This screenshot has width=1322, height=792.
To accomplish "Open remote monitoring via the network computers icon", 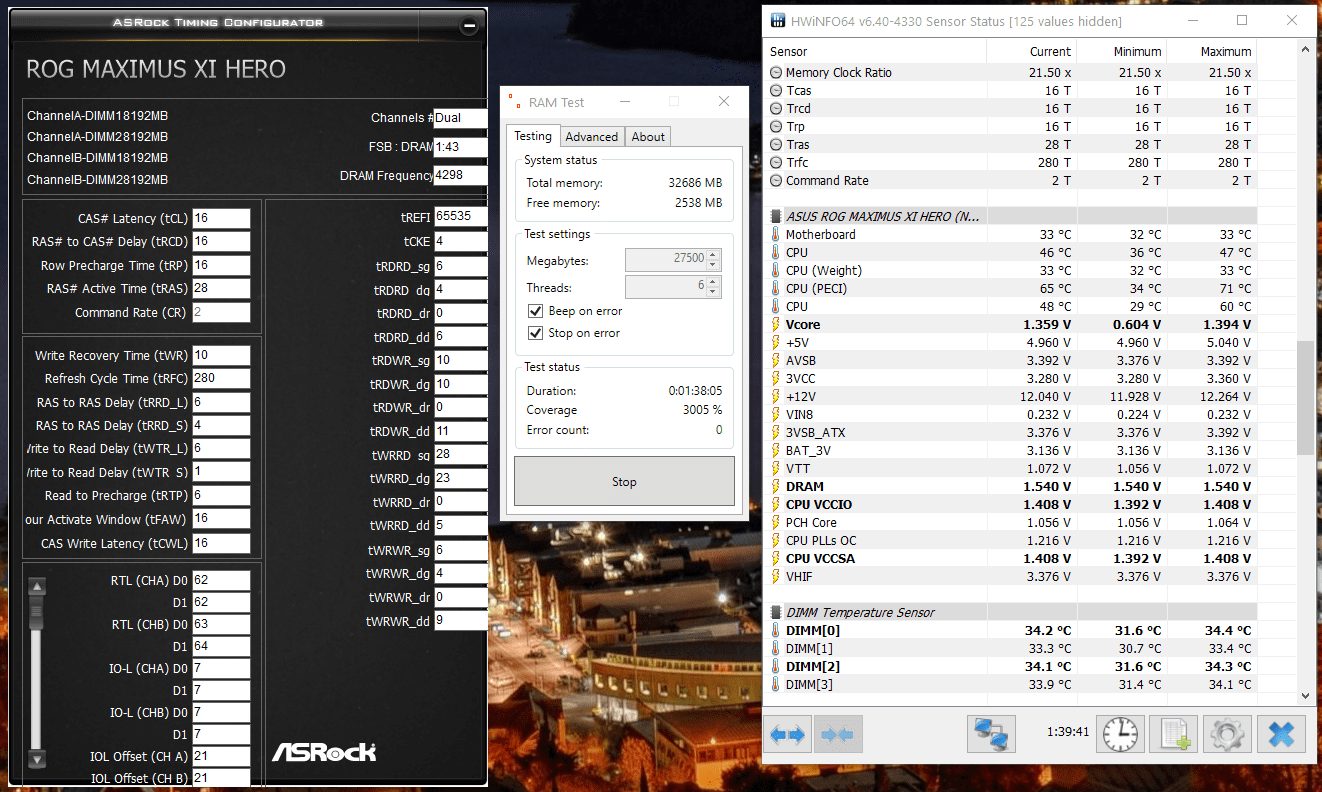I will click(x=991, y=735).
